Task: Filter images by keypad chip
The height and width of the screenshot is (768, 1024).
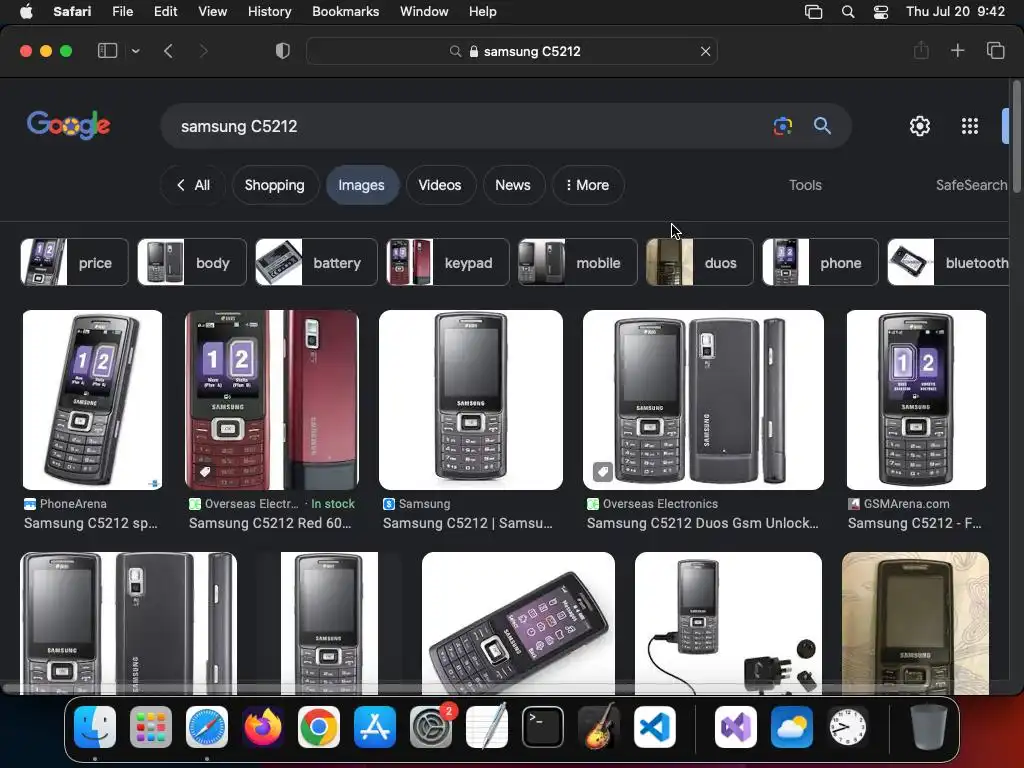Action: [447, 263]
